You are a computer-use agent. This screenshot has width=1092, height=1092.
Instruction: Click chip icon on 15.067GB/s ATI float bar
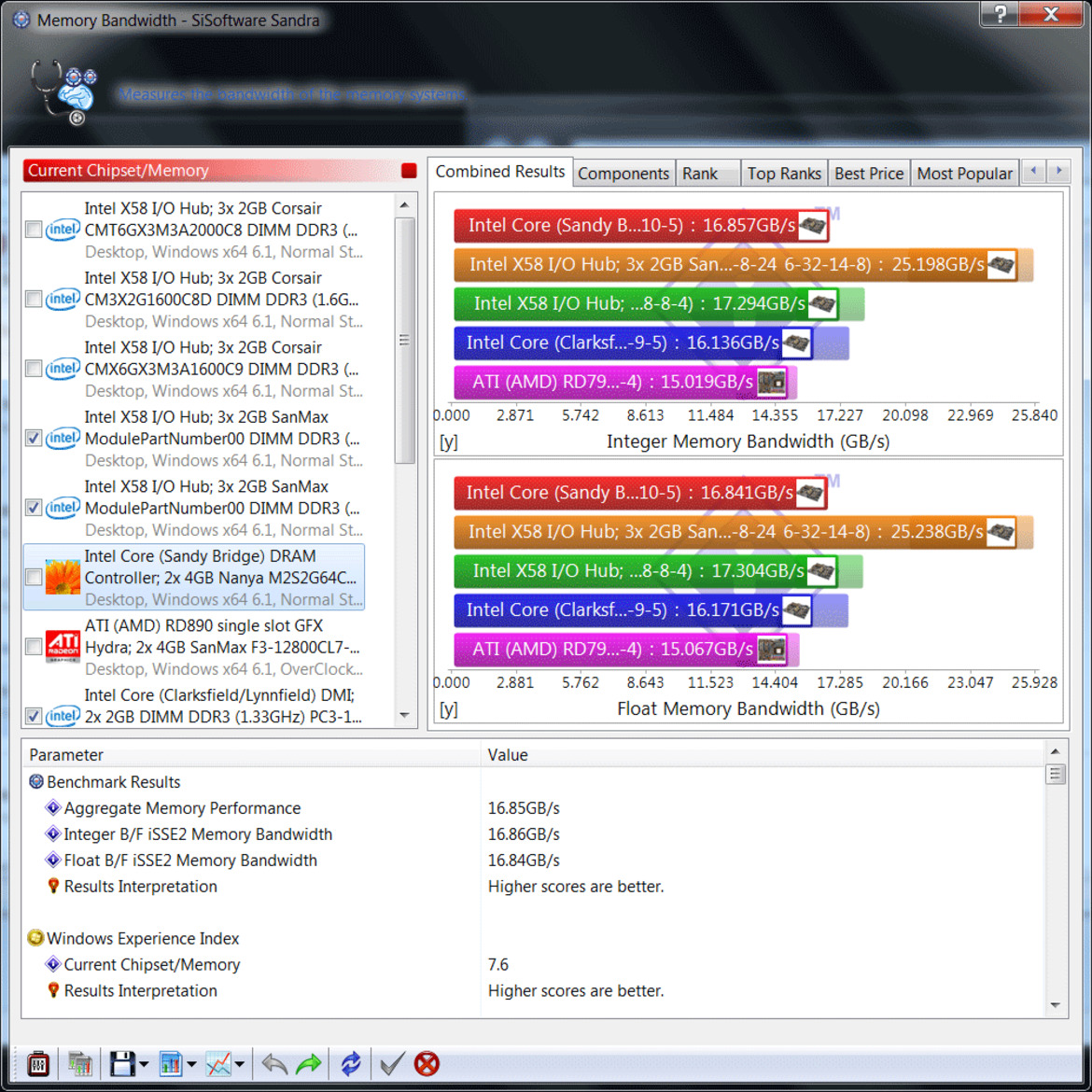772,649
